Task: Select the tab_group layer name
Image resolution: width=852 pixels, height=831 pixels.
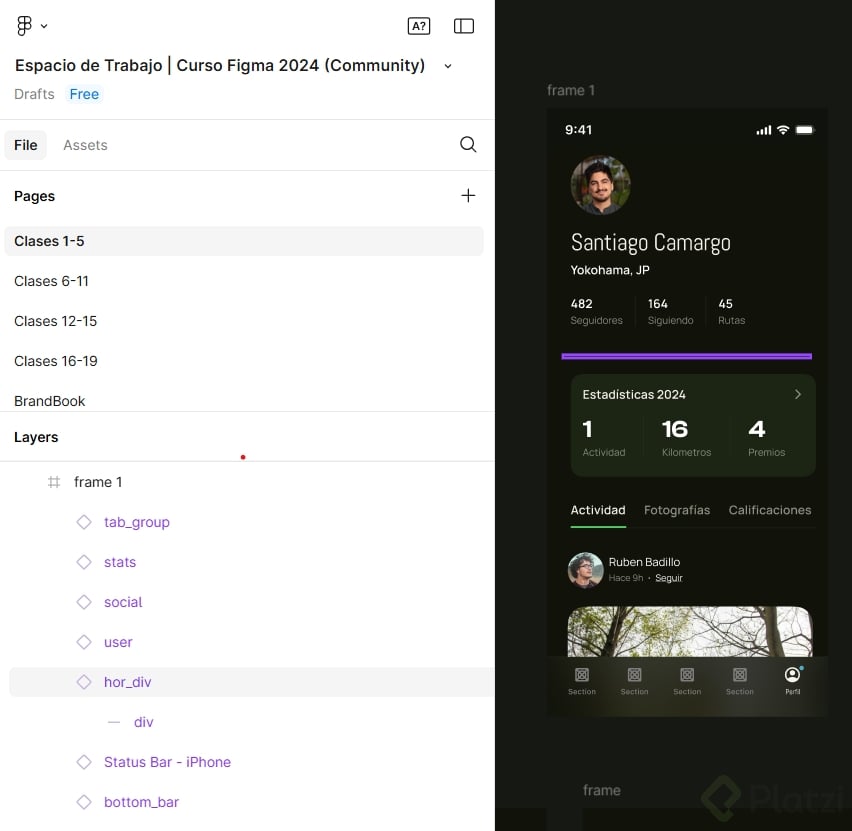Action: 137,522
